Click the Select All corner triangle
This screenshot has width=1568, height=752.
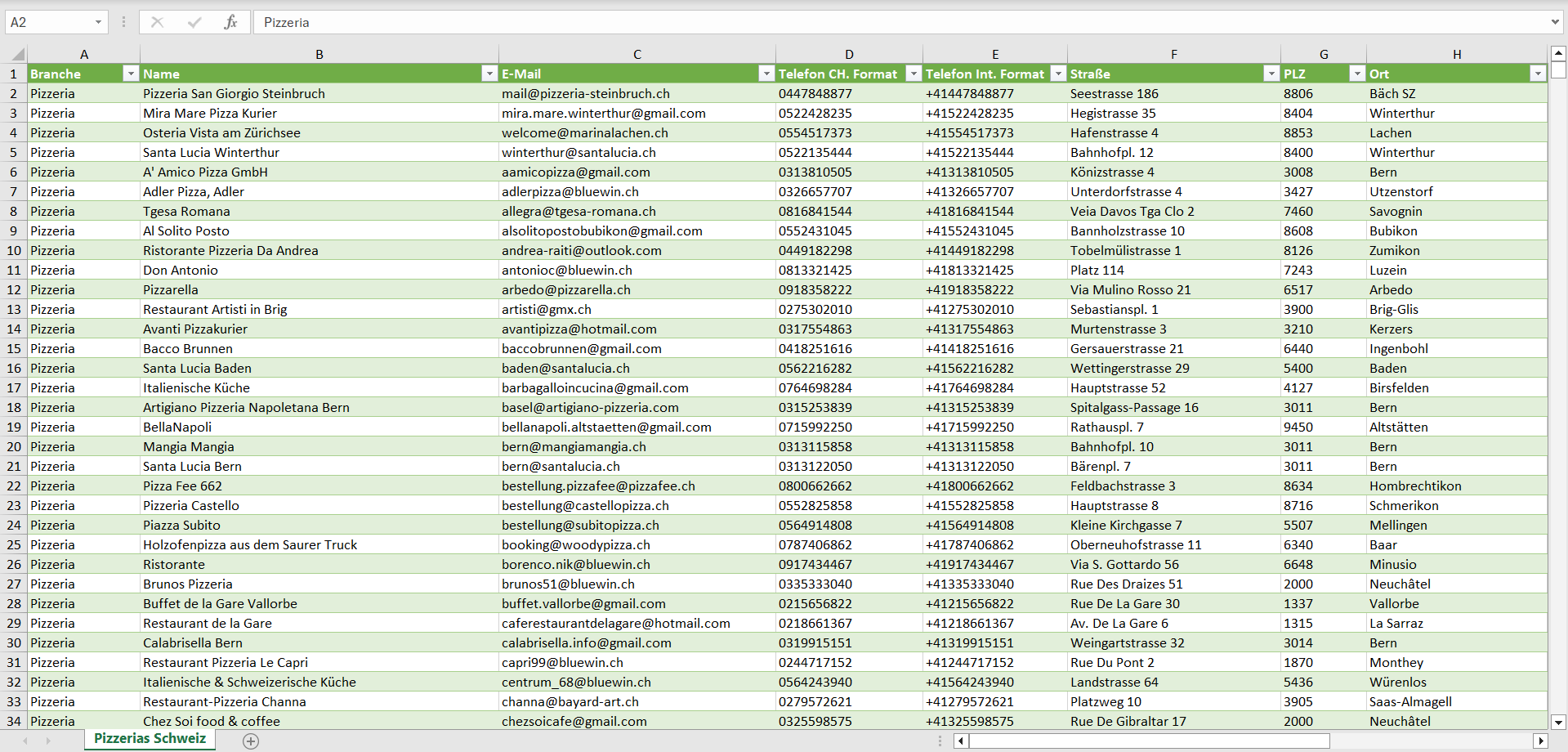pos(17,55)
